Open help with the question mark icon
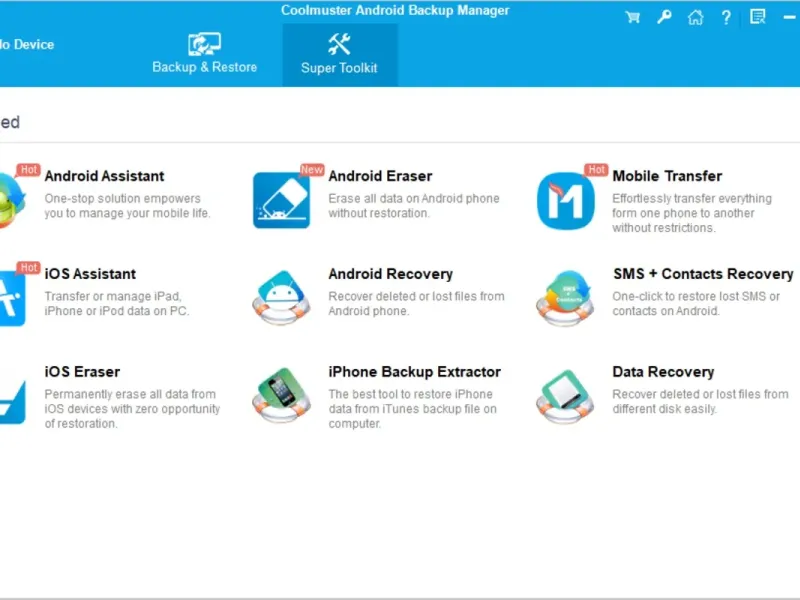The height and width of the screenshot is (600, 800). [x=726, y=18]
